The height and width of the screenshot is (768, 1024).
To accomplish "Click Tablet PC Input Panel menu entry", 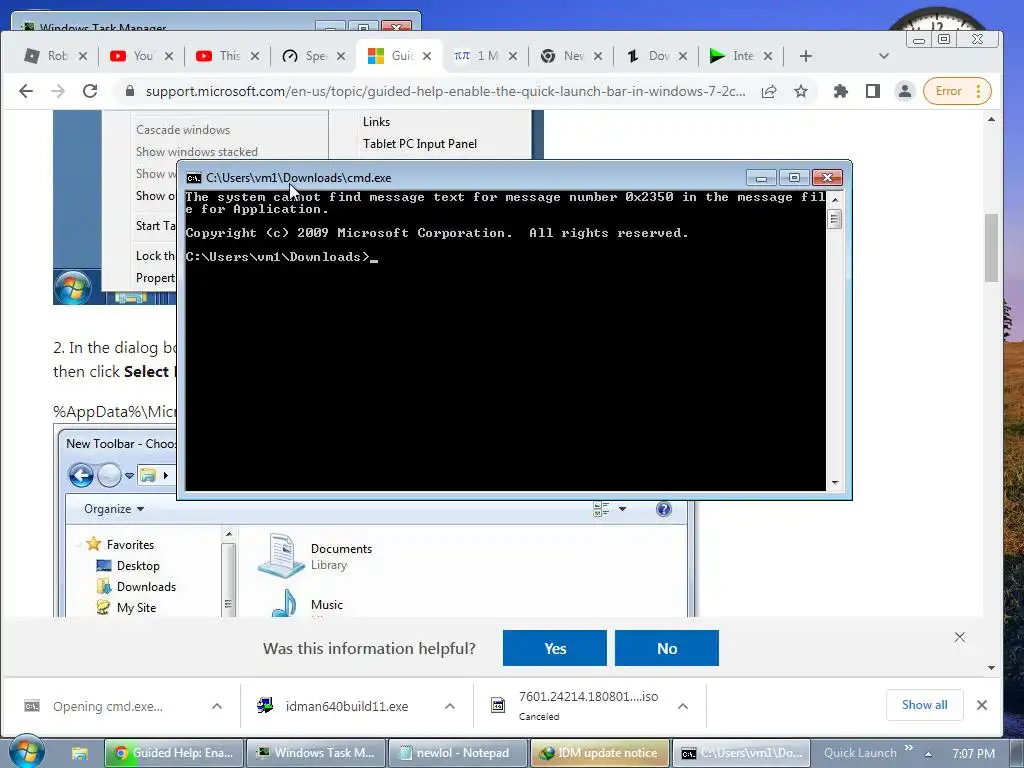I will click(419, 144).
